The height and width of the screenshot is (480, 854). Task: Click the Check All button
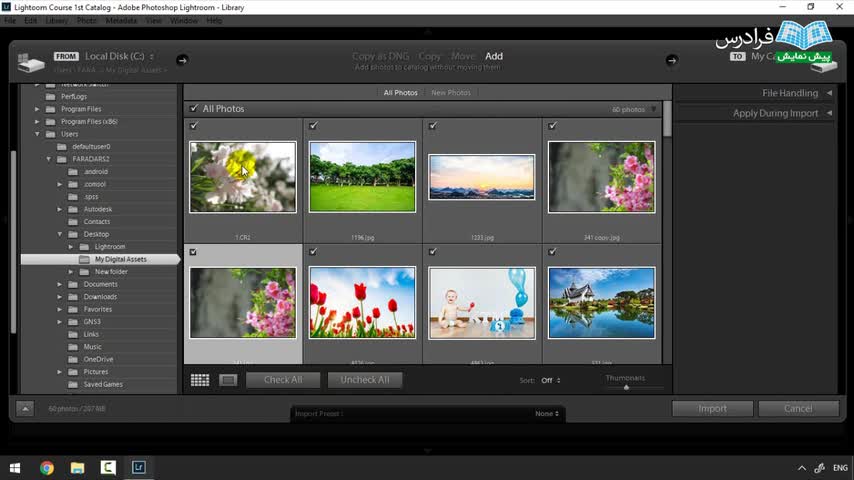pyautogui.click(x=283, y=380)
